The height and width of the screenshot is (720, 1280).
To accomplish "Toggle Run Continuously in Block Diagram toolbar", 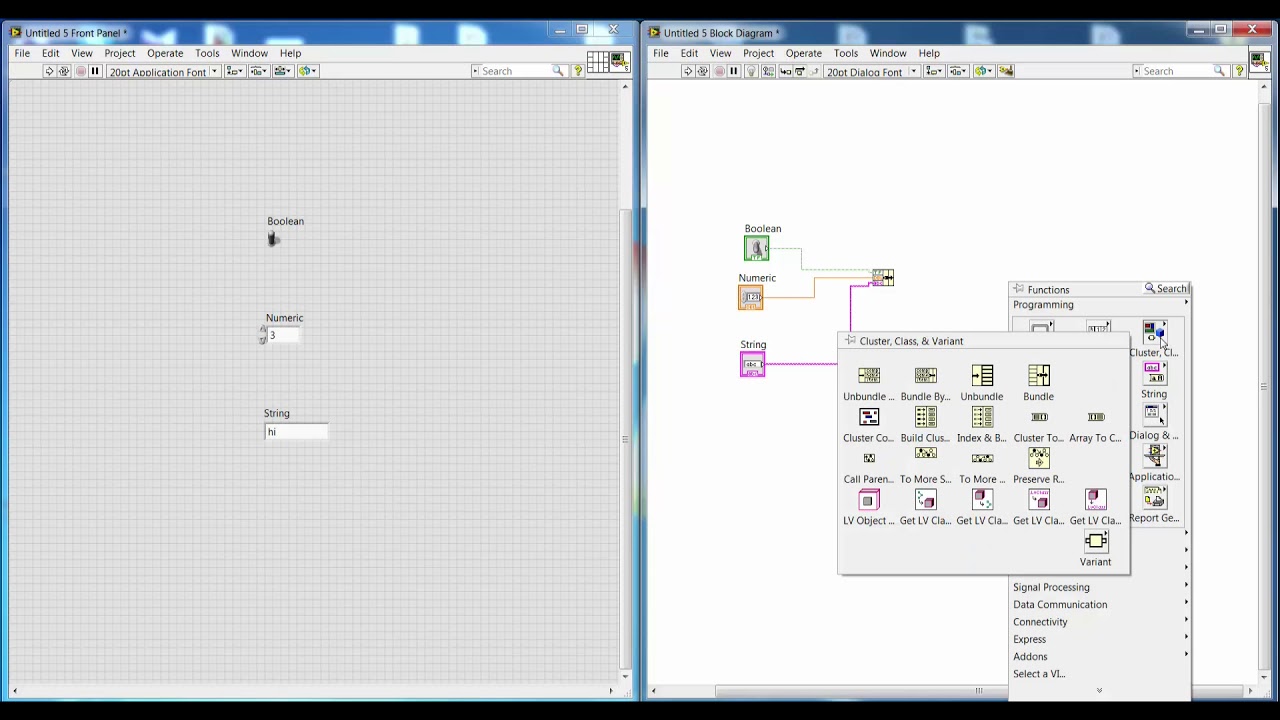I will tap(702, 71).
